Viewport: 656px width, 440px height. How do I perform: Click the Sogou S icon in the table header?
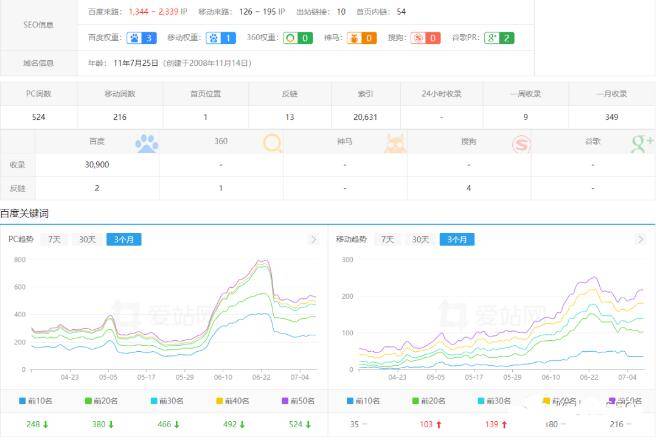(x=522, y=144)
